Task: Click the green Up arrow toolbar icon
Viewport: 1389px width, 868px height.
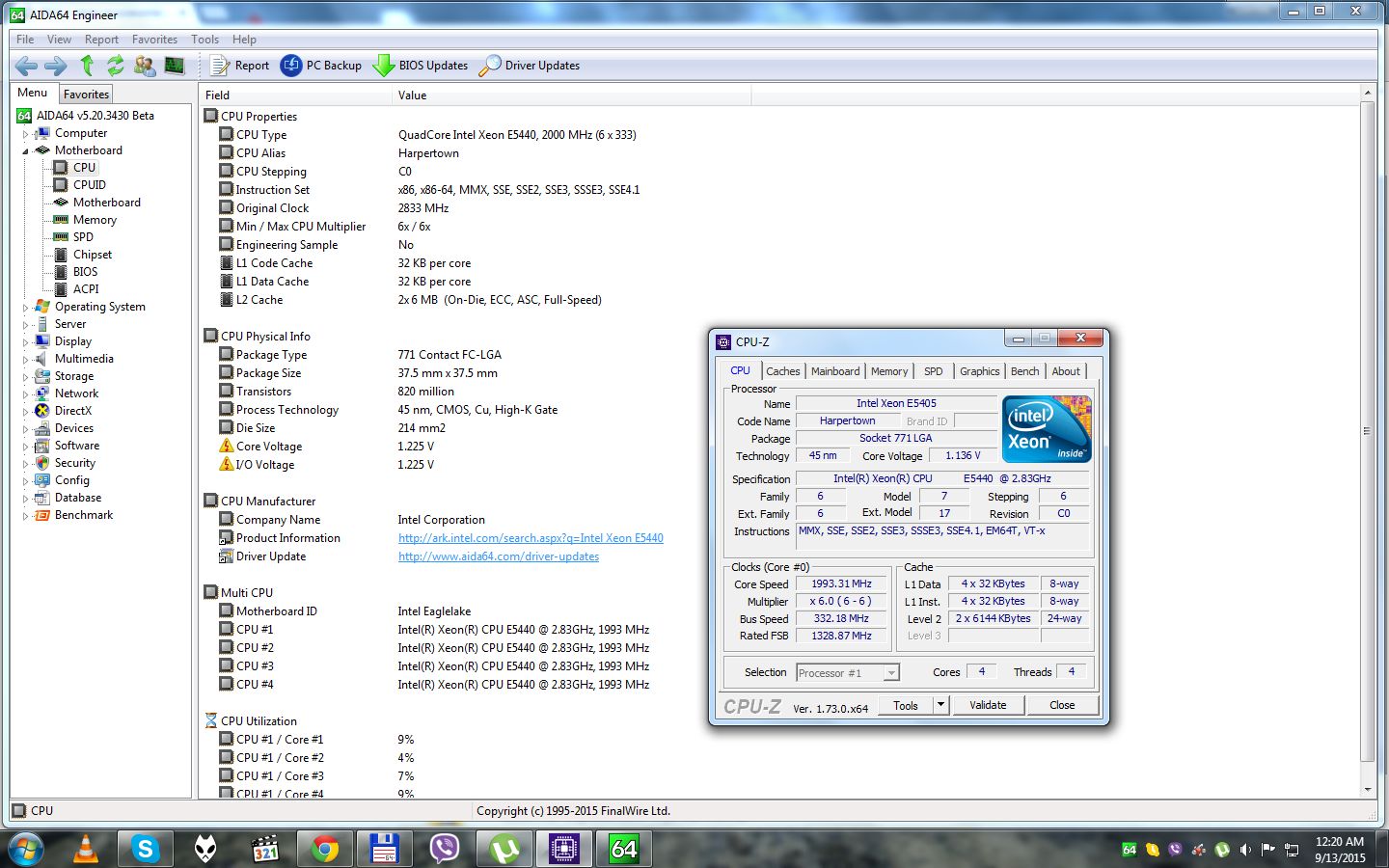Action: 87,66
